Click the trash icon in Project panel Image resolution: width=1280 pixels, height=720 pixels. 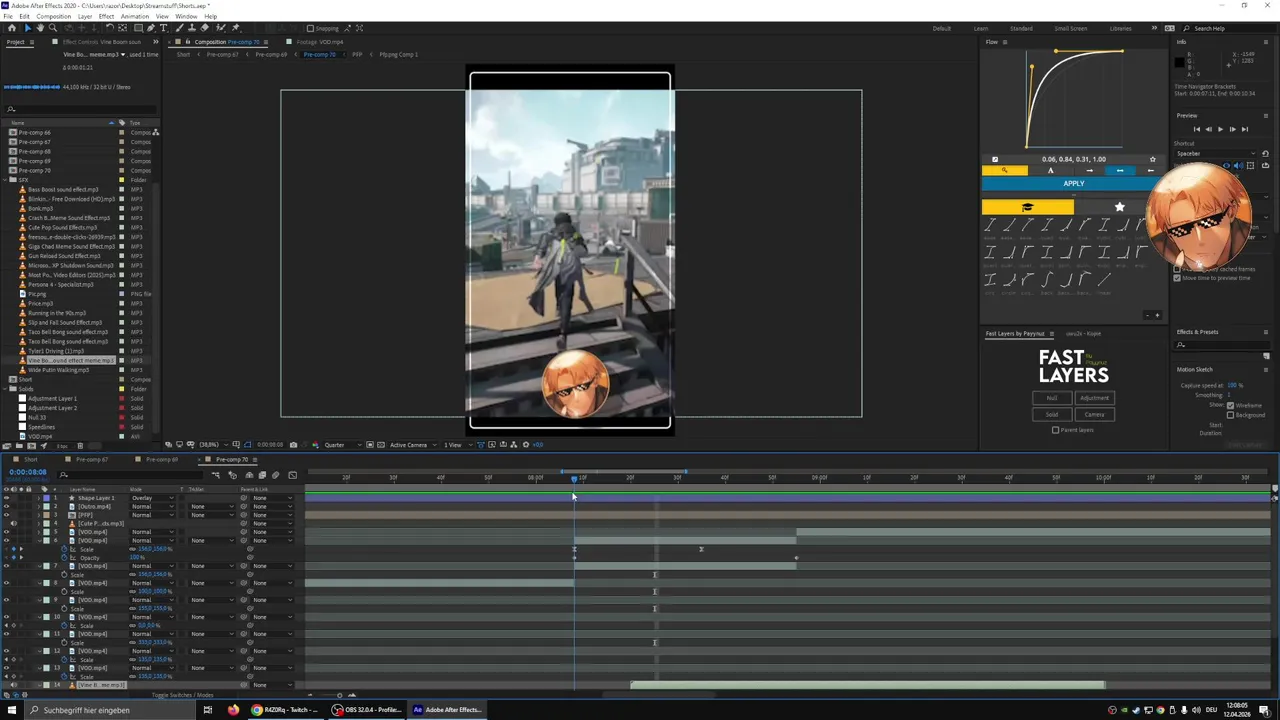point(80,446)
